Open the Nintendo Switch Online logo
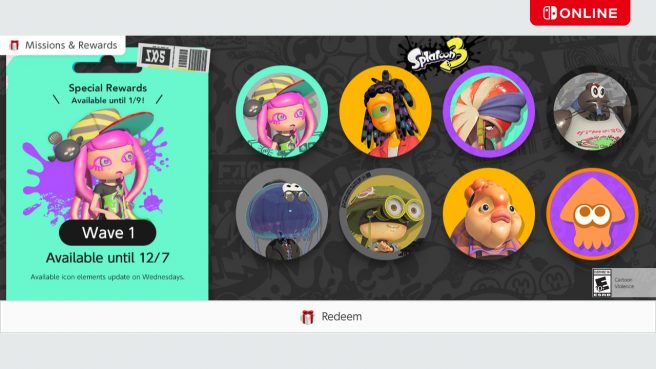Viewport: 656px width, 369px height. point(580,13)
